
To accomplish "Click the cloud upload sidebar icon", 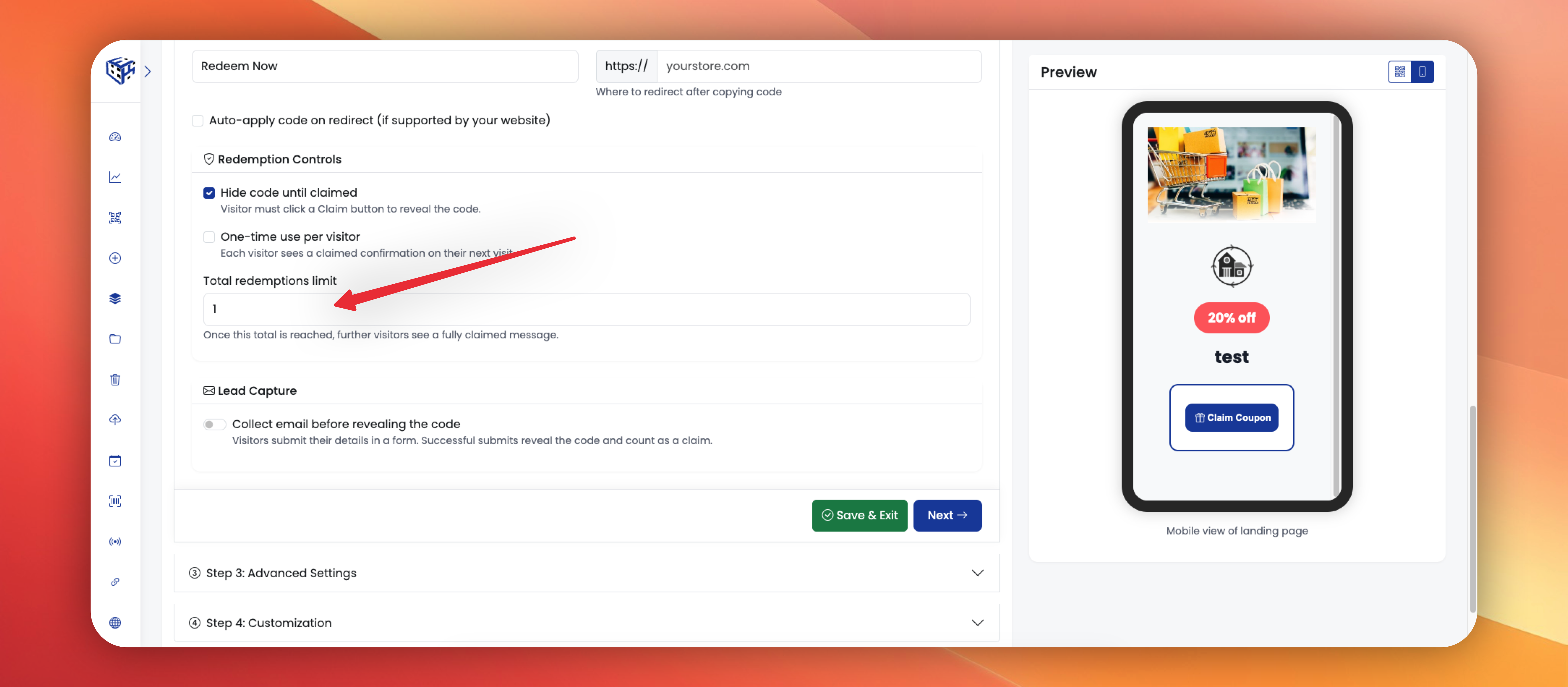I will point(115,420).
